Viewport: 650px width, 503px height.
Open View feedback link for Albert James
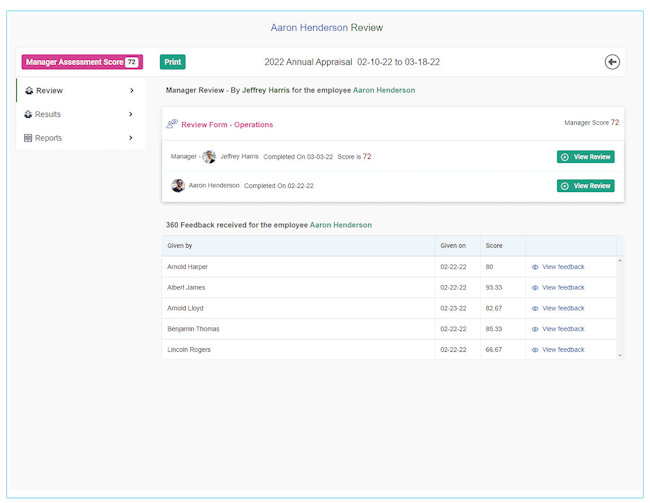point(563,287)
